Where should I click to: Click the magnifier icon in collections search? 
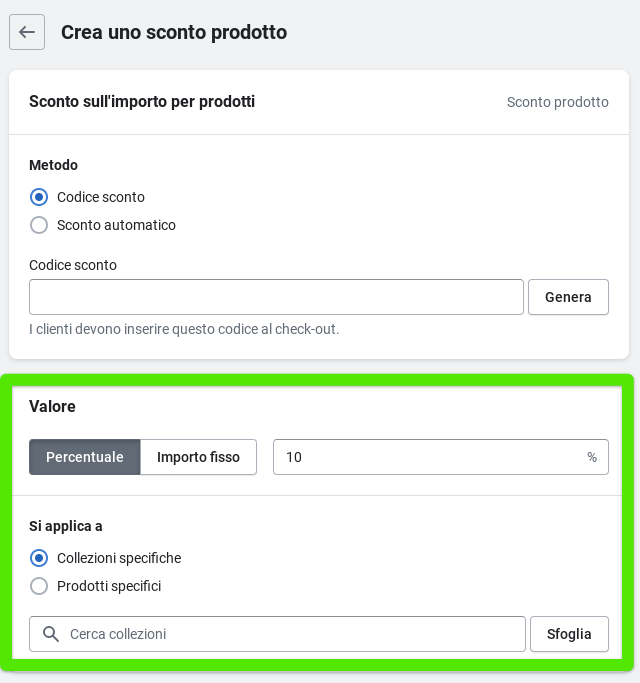pyautogui.click(x=51, y=634)
